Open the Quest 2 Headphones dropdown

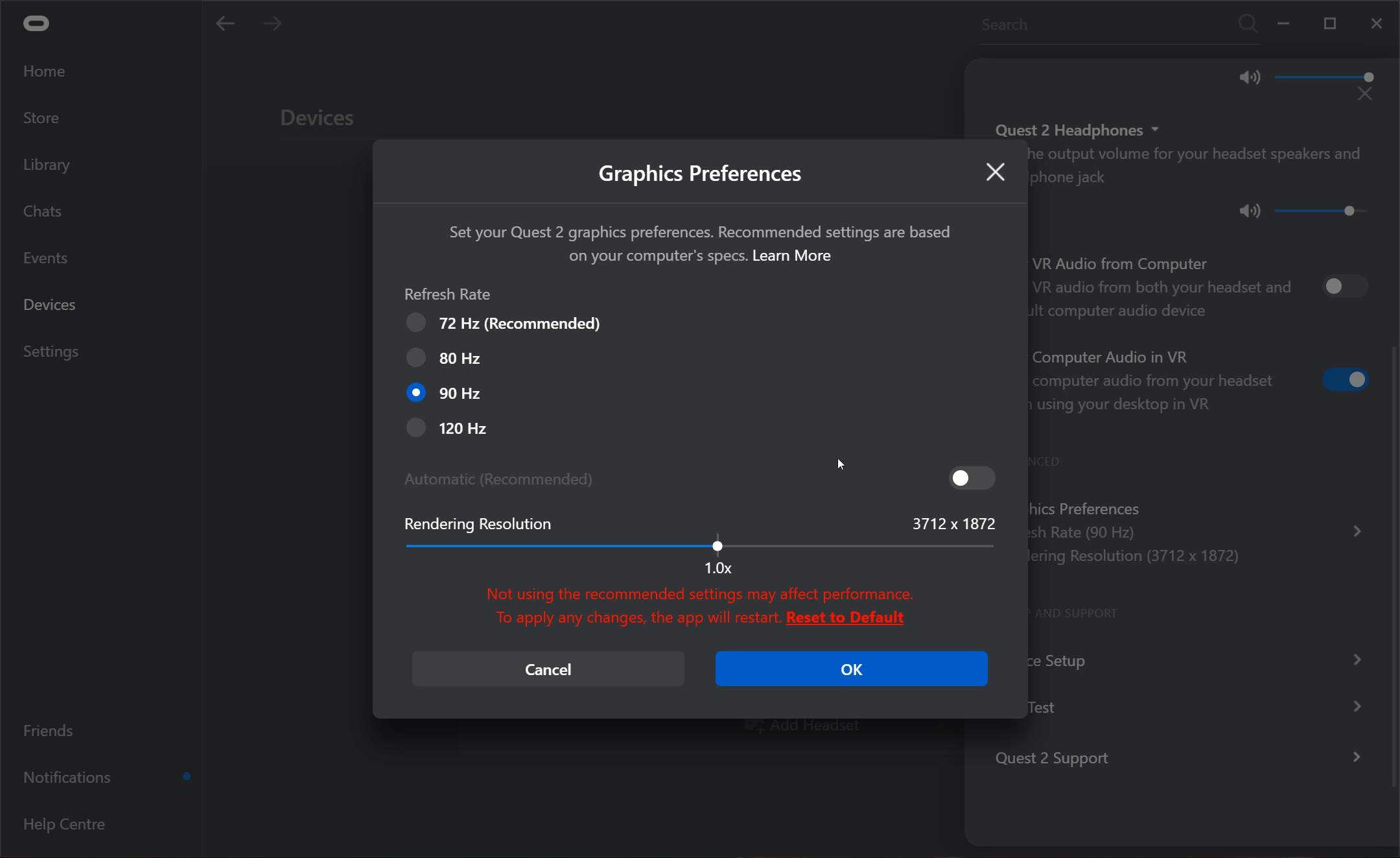[1155, 130]
